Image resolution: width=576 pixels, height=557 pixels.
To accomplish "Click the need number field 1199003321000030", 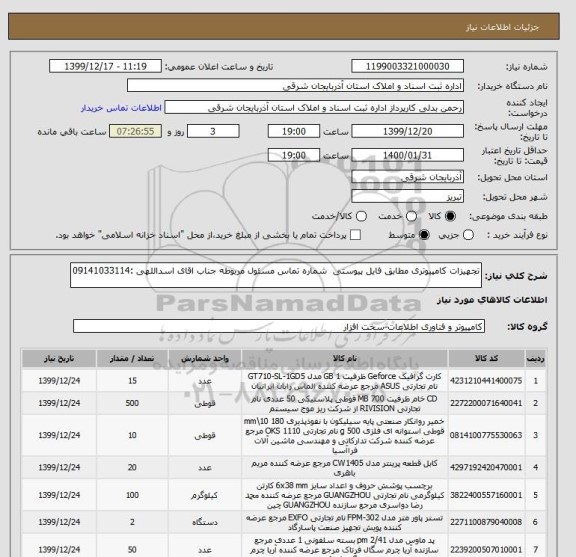I will (x=407, y=67).
